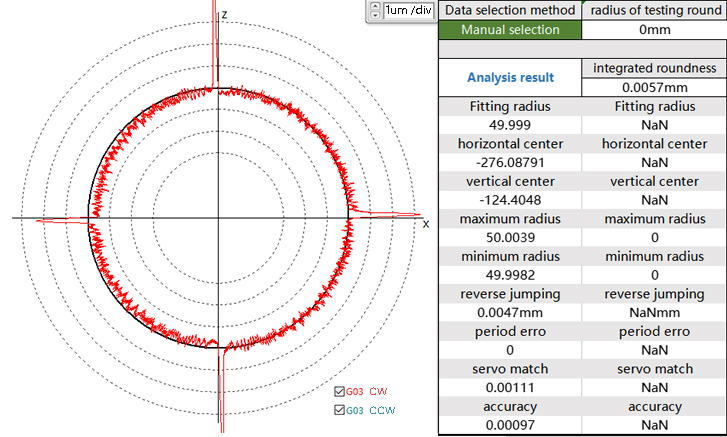This screenshot has width=727, height=437.
Task: Toggle the G03 CCW checkbox
Action: tap(339, 409)
